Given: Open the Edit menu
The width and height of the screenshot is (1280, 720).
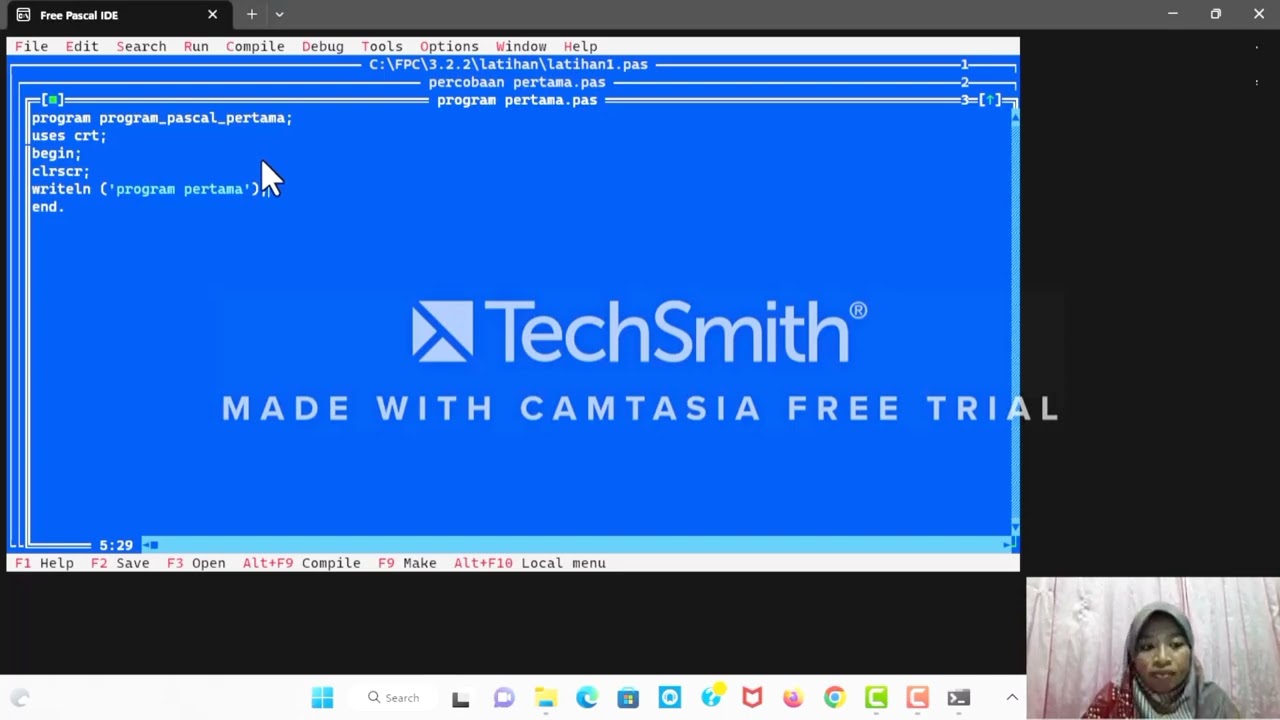Looking at the screenshot, I should 82,46.
